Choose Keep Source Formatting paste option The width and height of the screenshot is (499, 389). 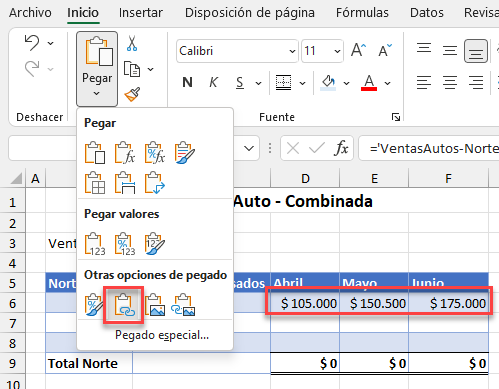pyautogui.click(x=184, y=153)
